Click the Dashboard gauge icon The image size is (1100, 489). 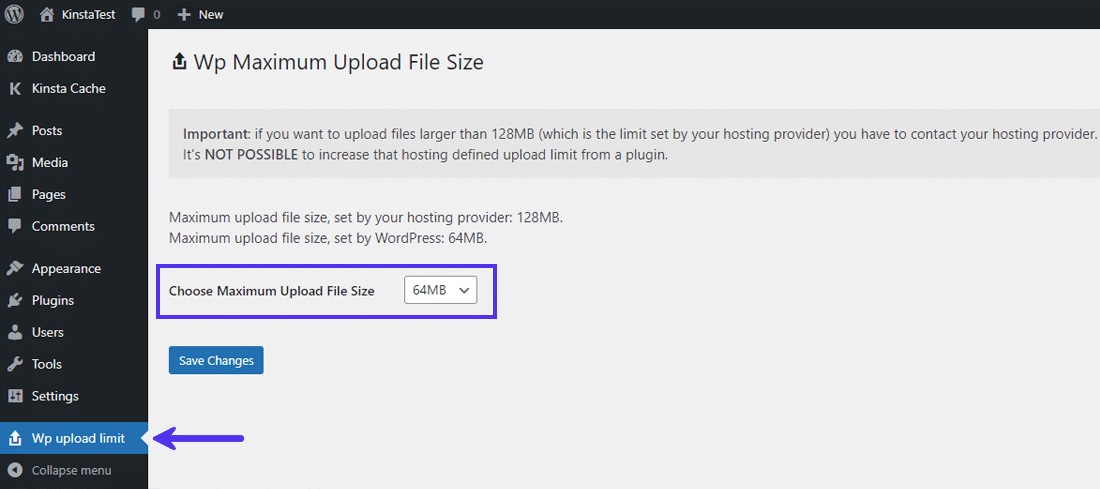pyautogui.click(x=15, y=57)
